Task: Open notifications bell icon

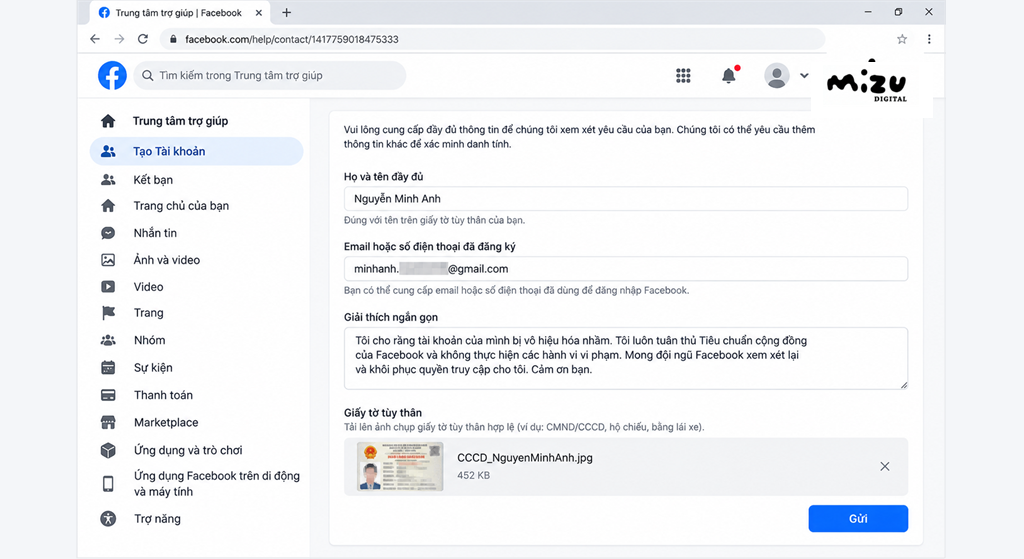Action: coord(729,76)
